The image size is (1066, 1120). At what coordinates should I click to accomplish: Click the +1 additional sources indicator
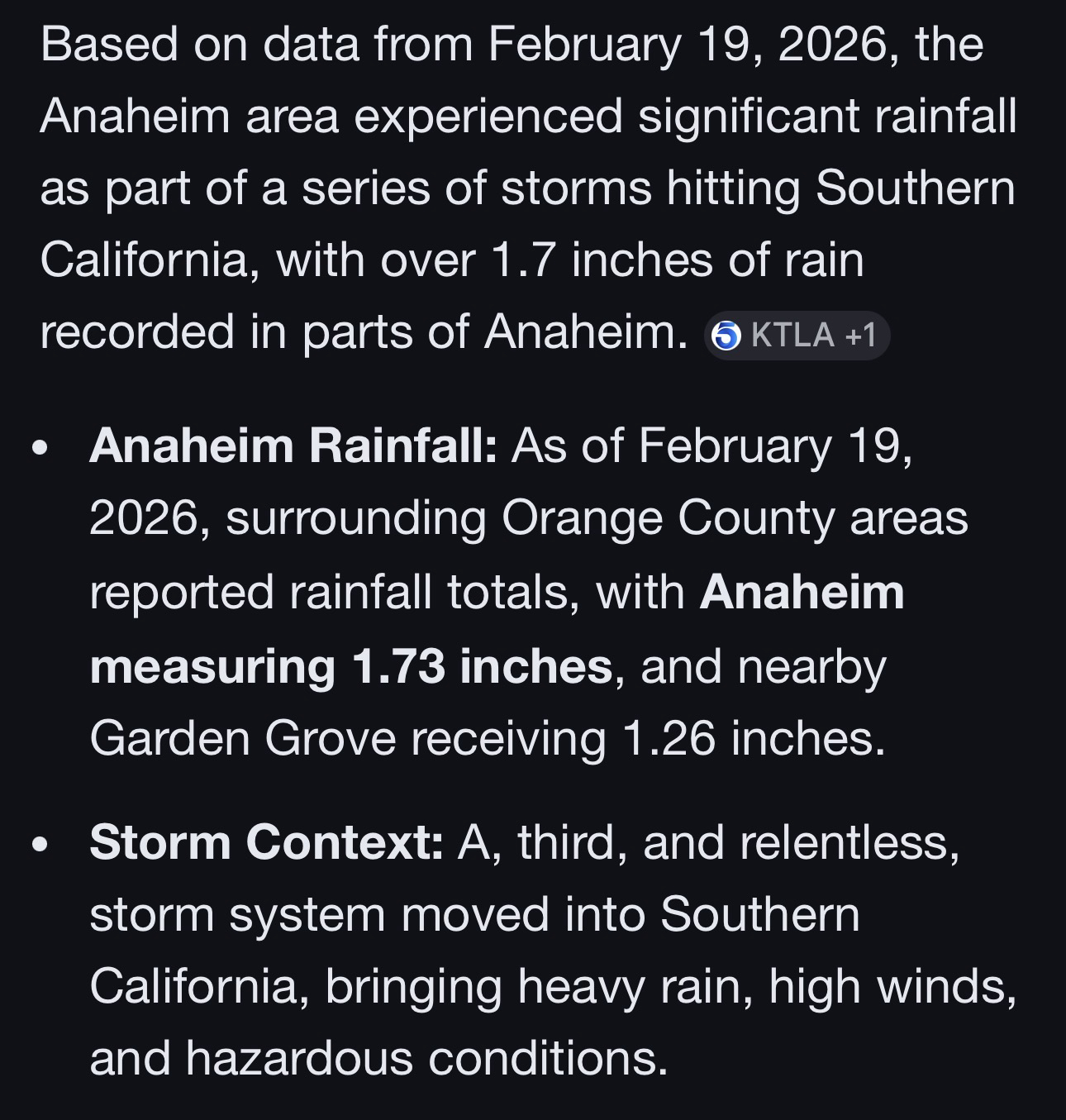861,336
